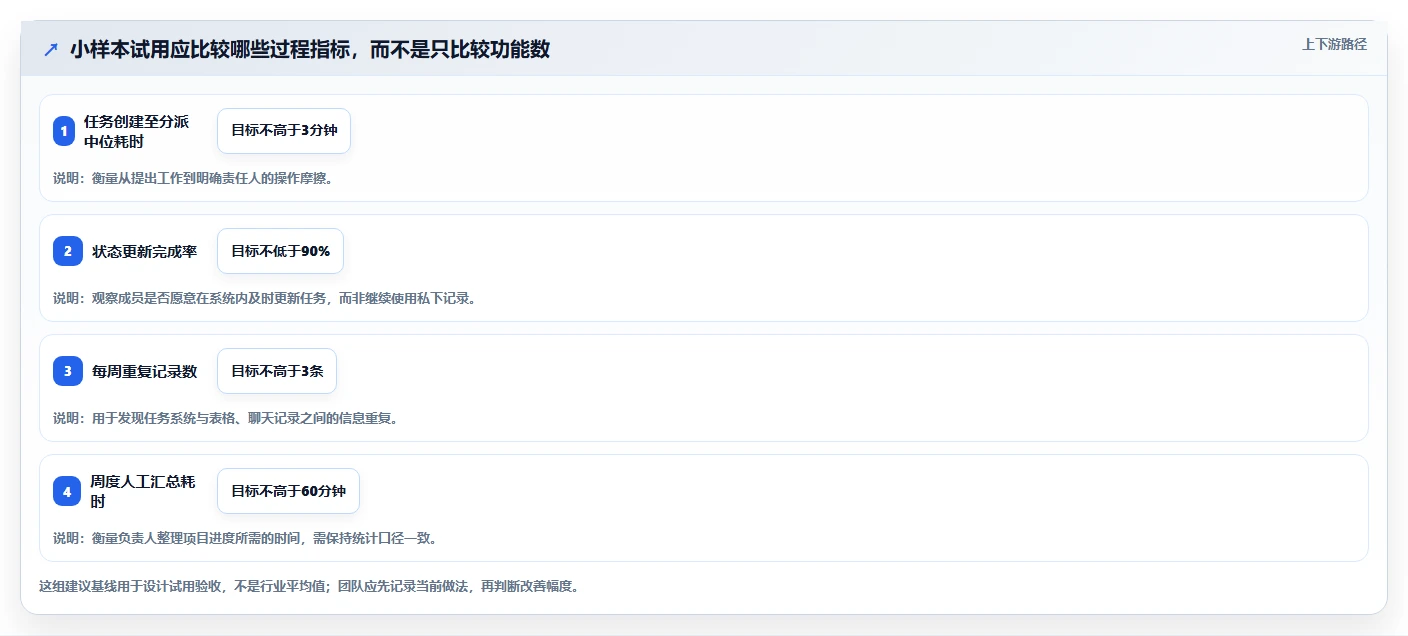Select the 状态更新完成率 metric name
This screenshot has height=636, width=1408.
[x=145, y=251]
